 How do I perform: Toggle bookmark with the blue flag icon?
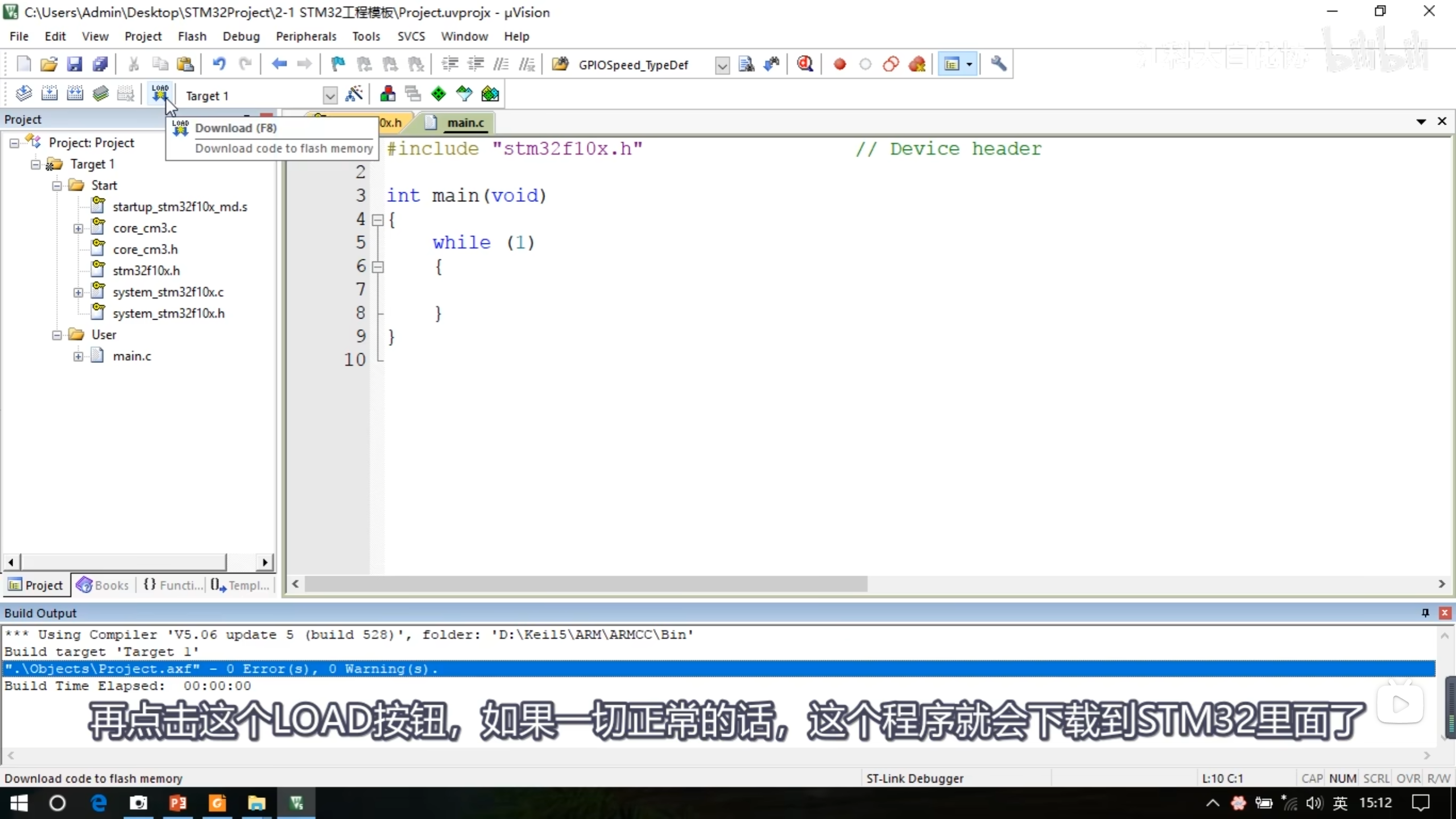pos(338,64)
